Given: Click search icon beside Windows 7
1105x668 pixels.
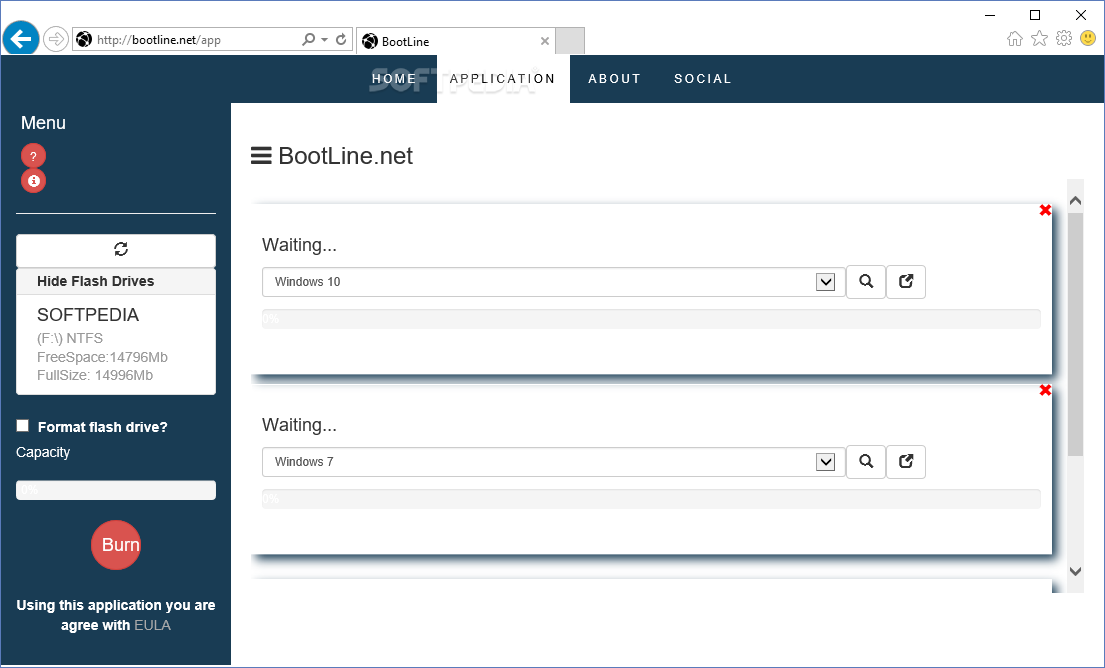Looking at the screenshot, I should (866, 462).
